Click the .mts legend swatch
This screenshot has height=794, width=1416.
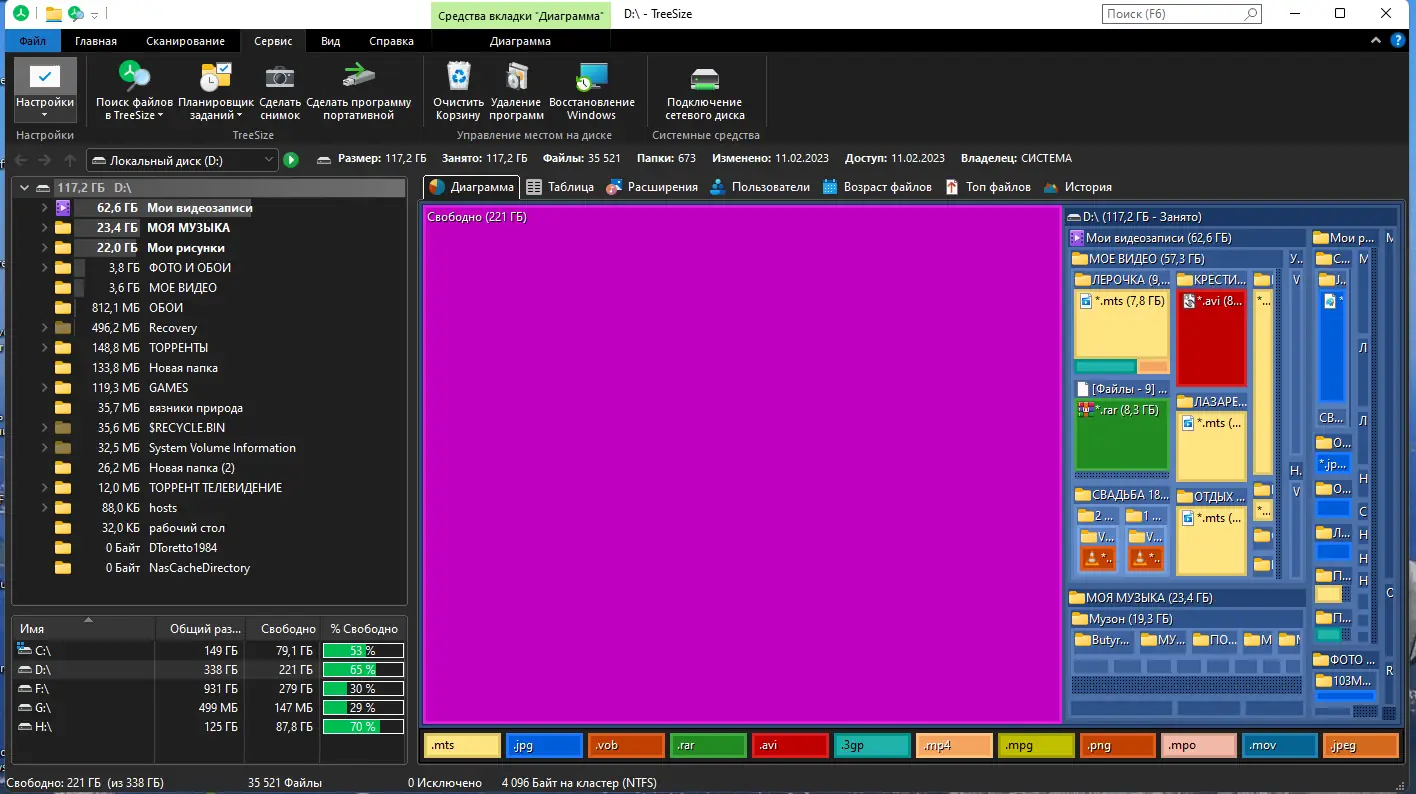point(463,745)
